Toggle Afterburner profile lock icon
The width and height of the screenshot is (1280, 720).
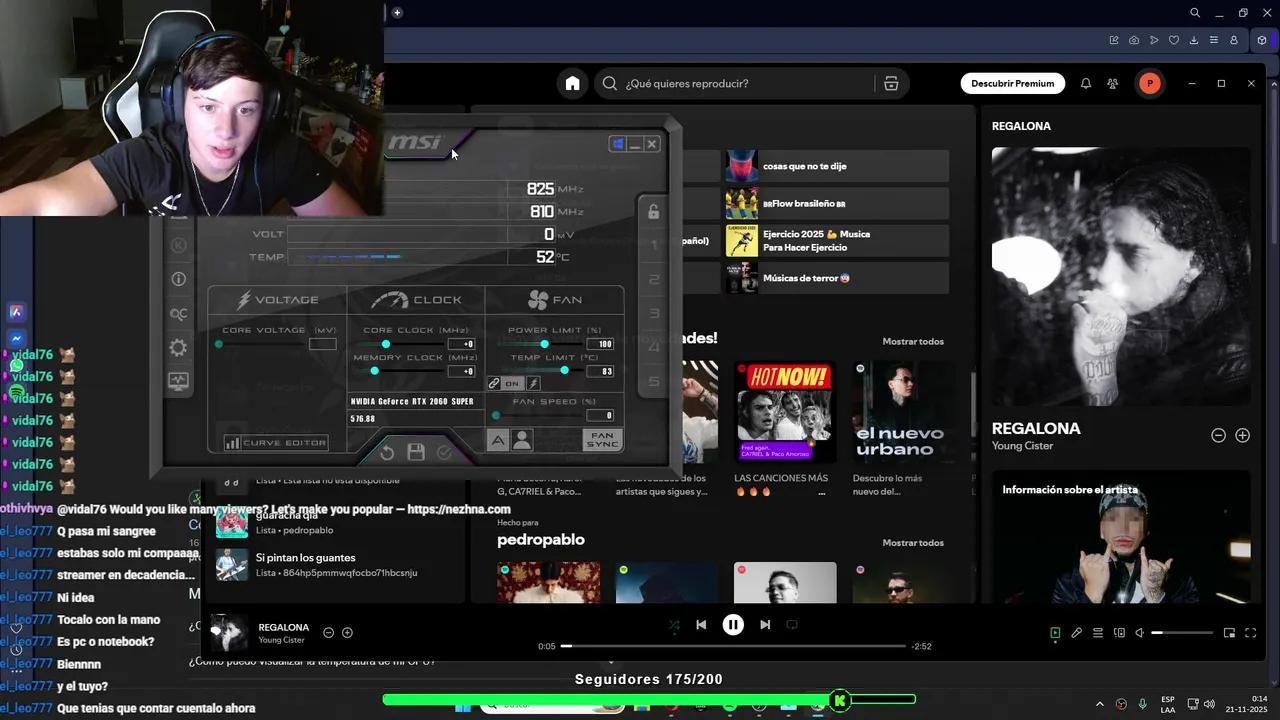click(x=653, y=212)
